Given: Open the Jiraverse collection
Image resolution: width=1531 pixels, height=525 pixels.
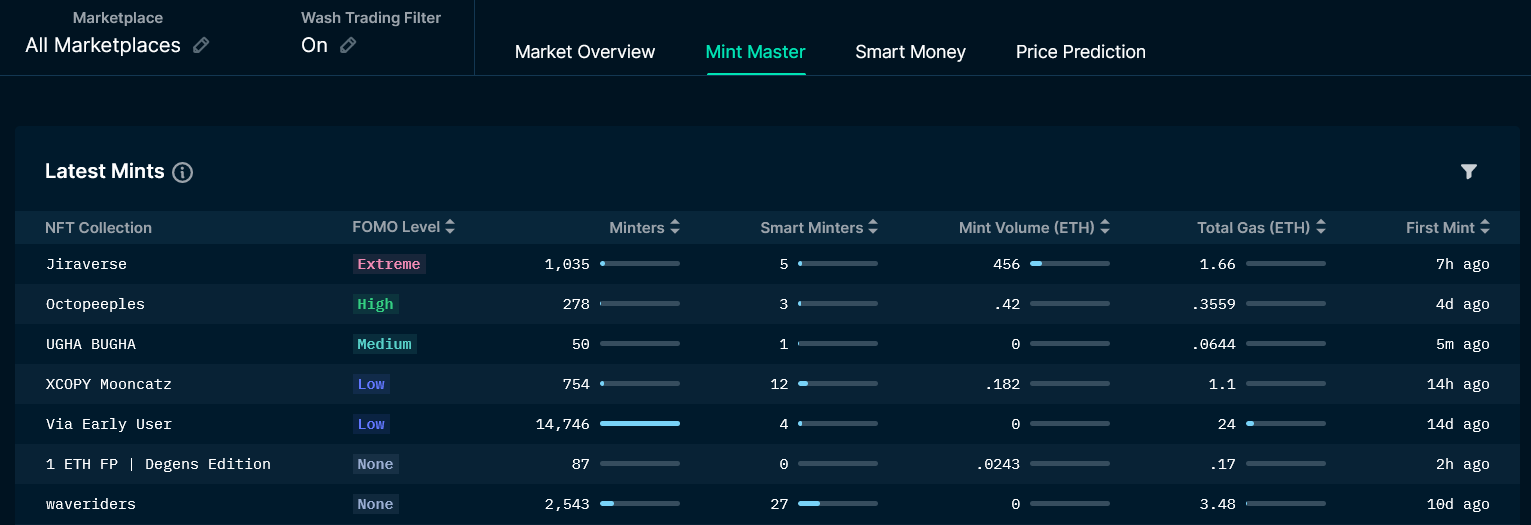Looking at the screenshot, I should pyautogui.click(x=86, y=264).
